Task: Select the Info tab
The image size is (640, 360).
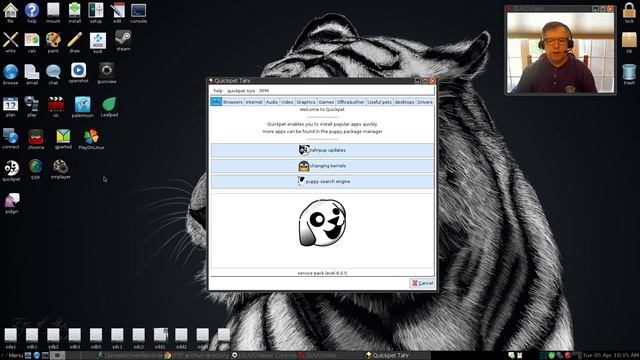Action: (216, 102)
